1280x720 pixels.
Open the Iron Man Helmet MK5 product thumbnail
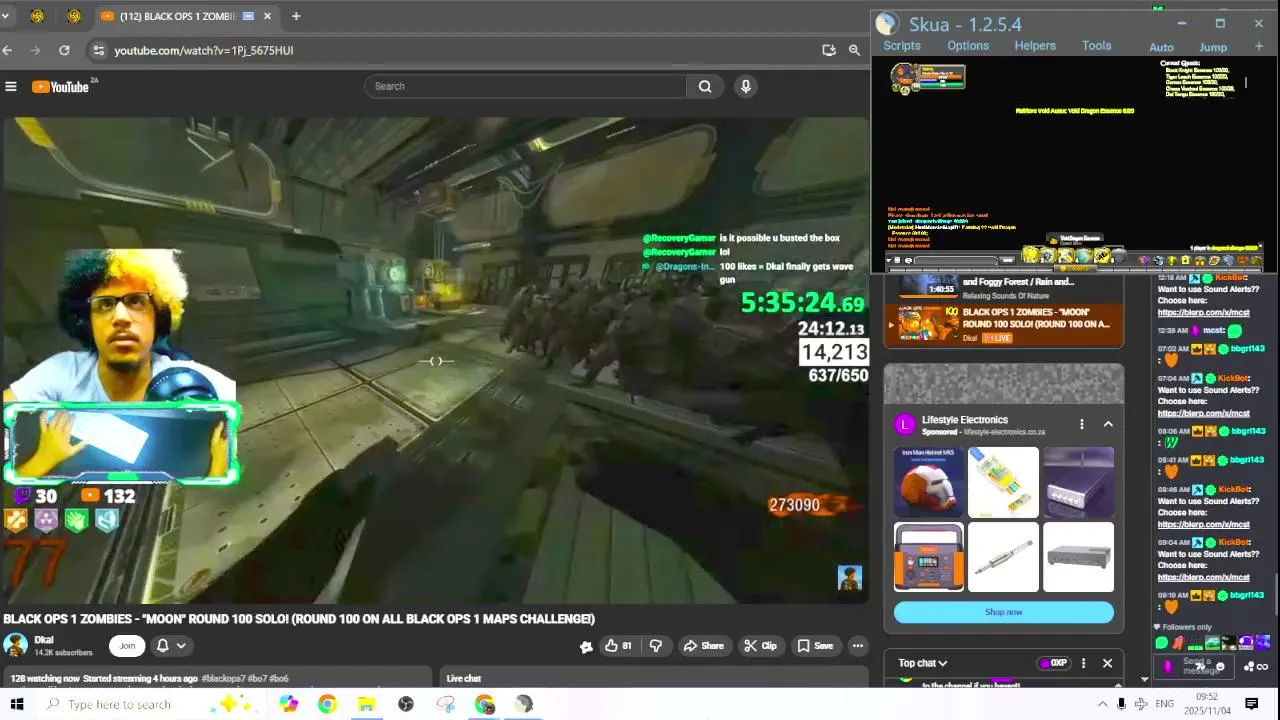tap(929, 482)
